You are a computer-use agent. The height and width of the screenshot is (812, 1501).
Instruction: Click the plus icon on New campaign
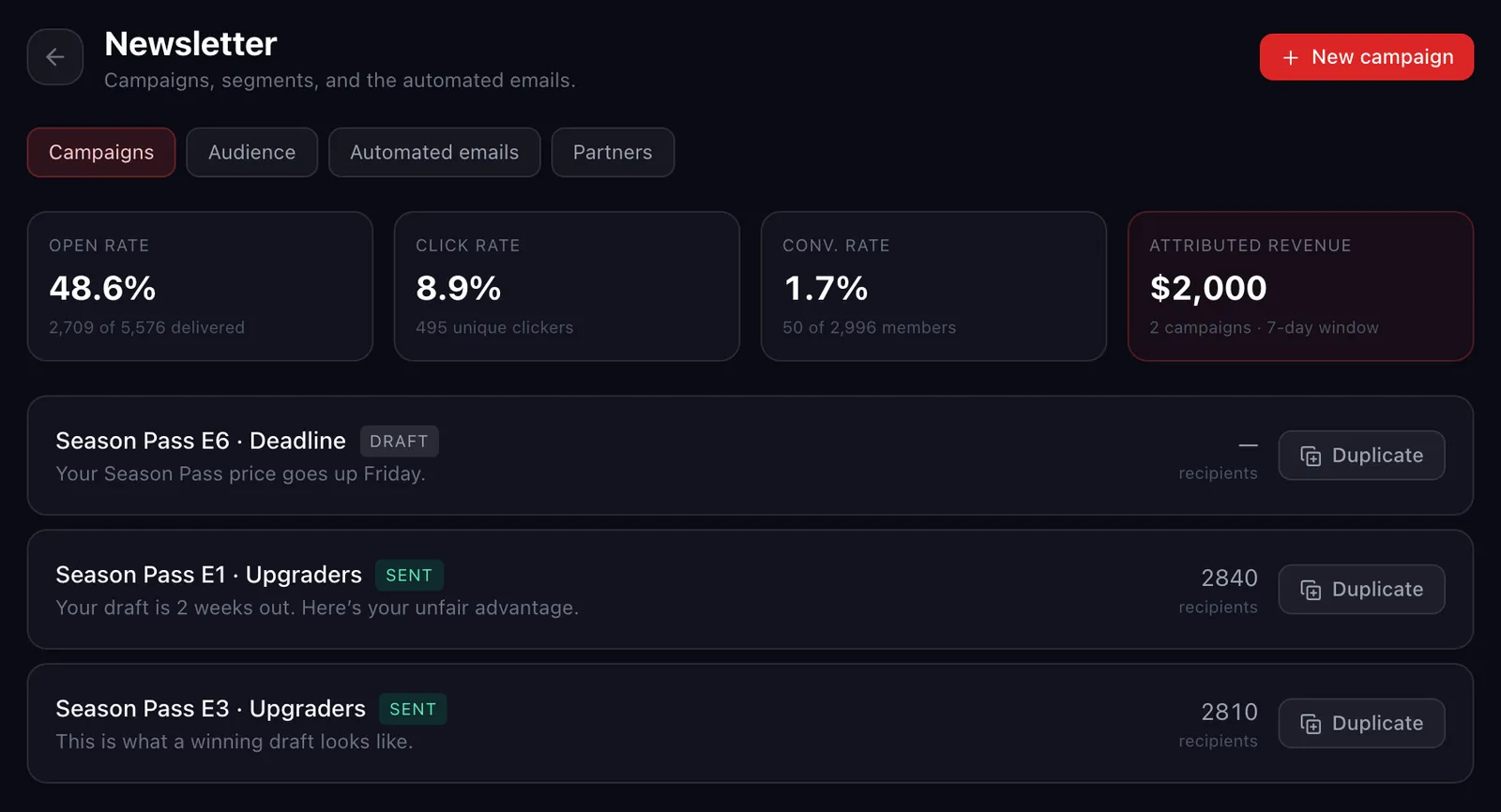(x=1291, y=57)
